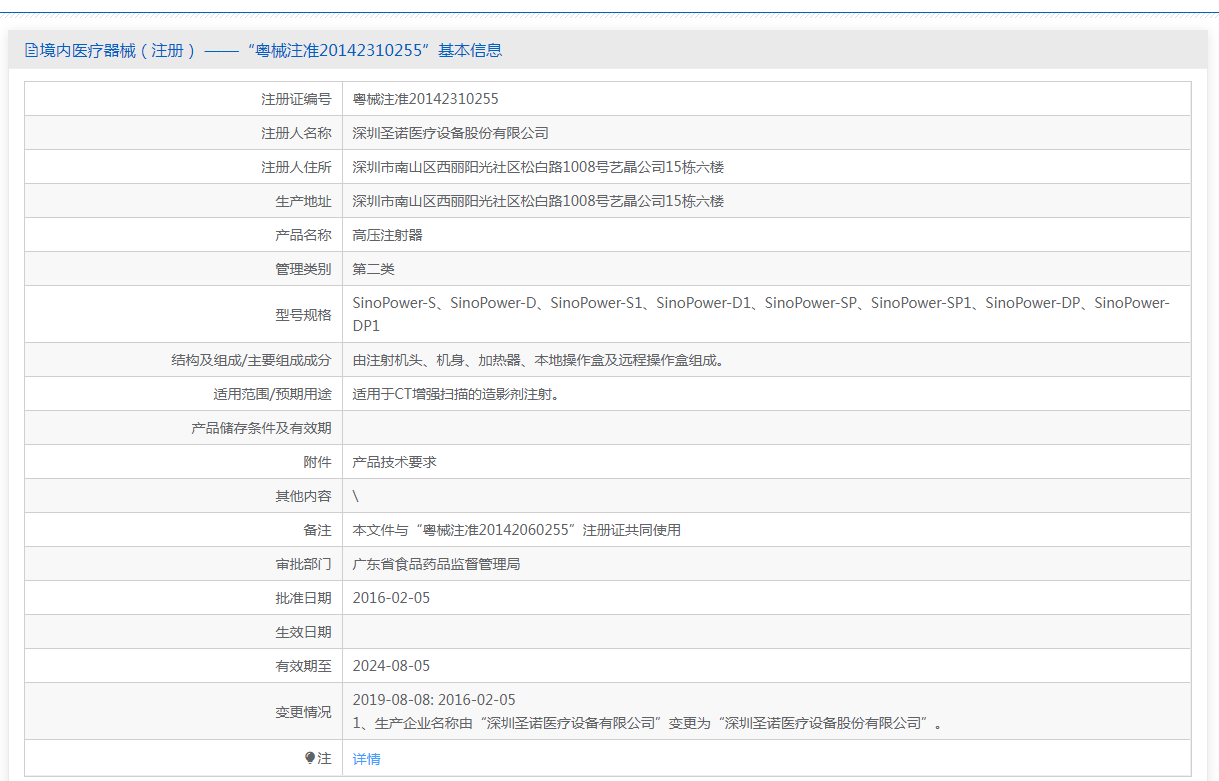Select the 审批部门 label

[x=303, y=564]
